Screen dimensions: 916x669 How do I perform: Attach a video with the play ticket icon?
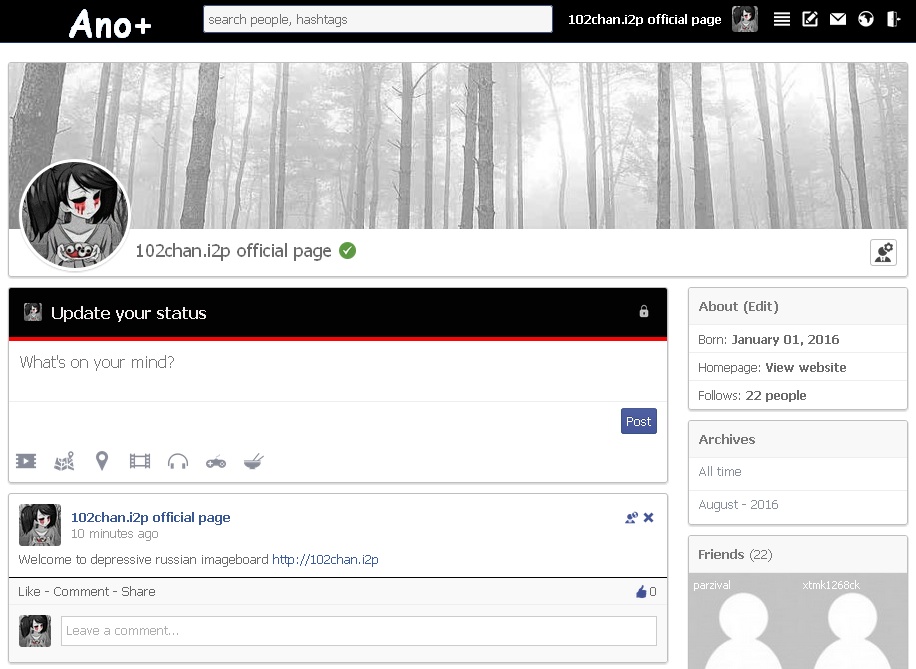coord(26,462)
